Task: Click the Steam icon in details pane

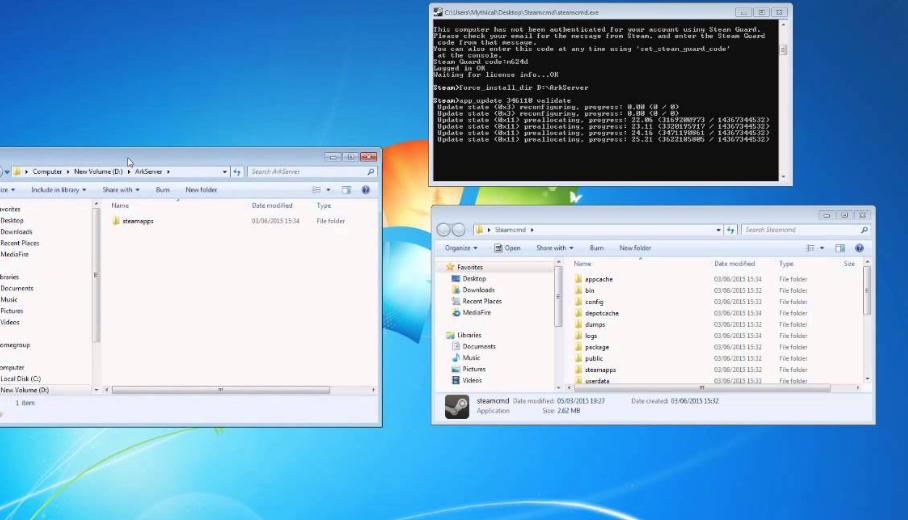Action: (x=457, y=406)
